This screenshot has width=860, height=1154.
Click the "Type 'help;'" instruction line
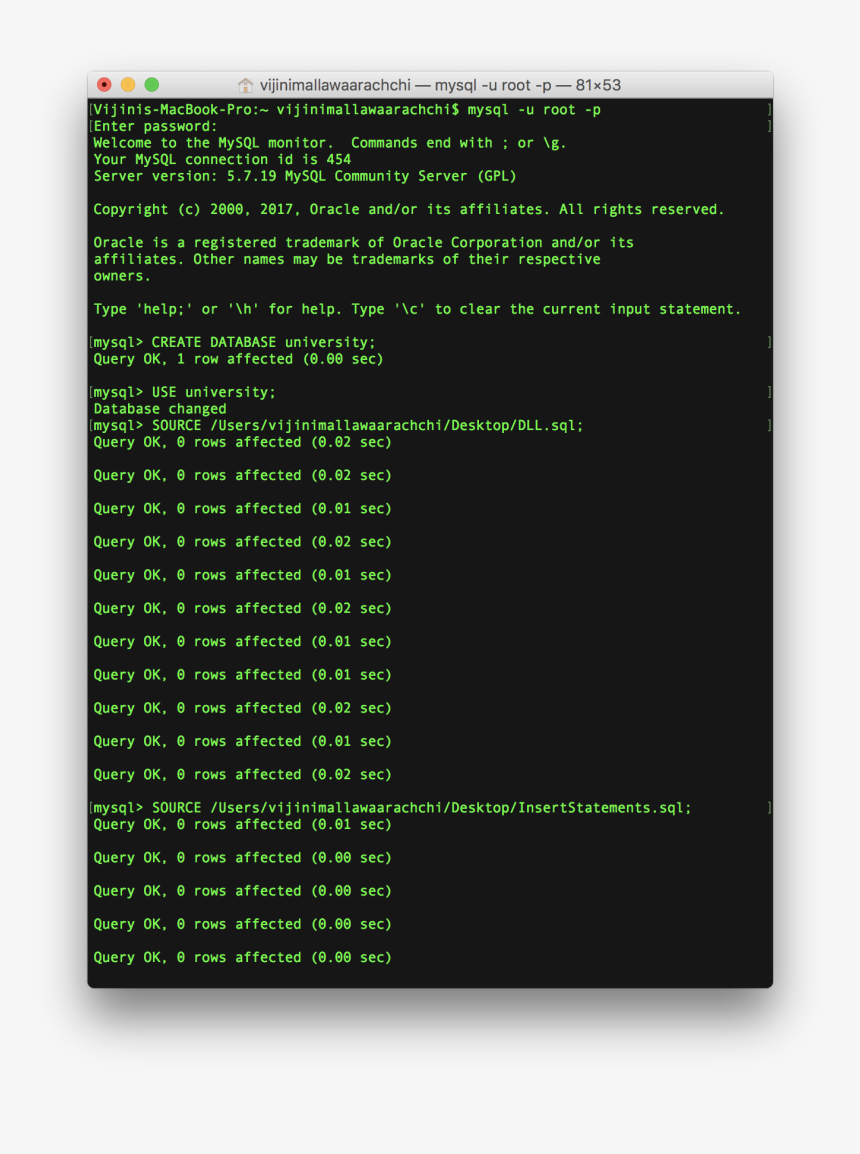pos(417,309)
